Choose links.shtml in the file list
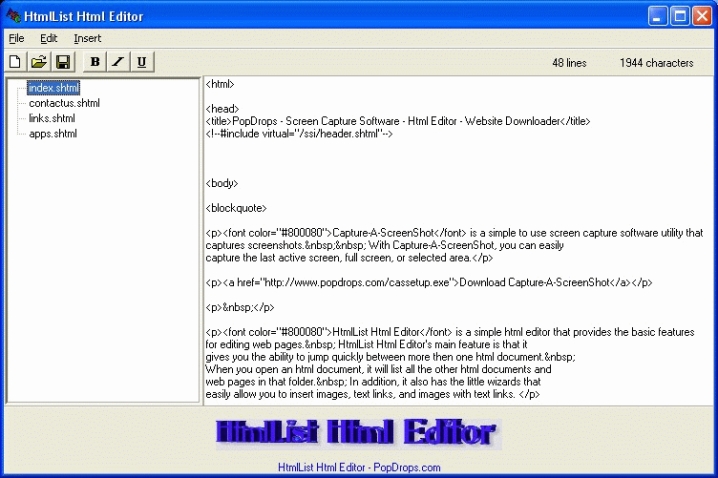 (52, 118)
